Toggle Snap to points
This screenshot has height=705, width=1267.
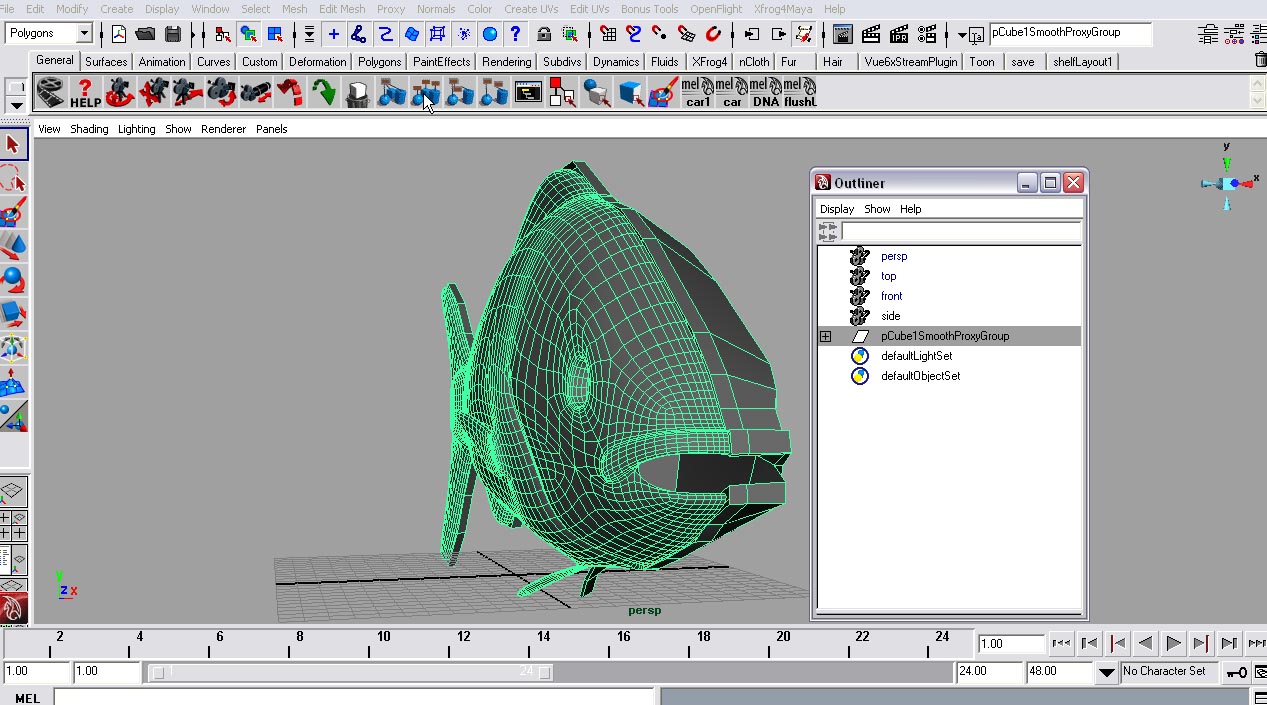[x=660, y=34]
